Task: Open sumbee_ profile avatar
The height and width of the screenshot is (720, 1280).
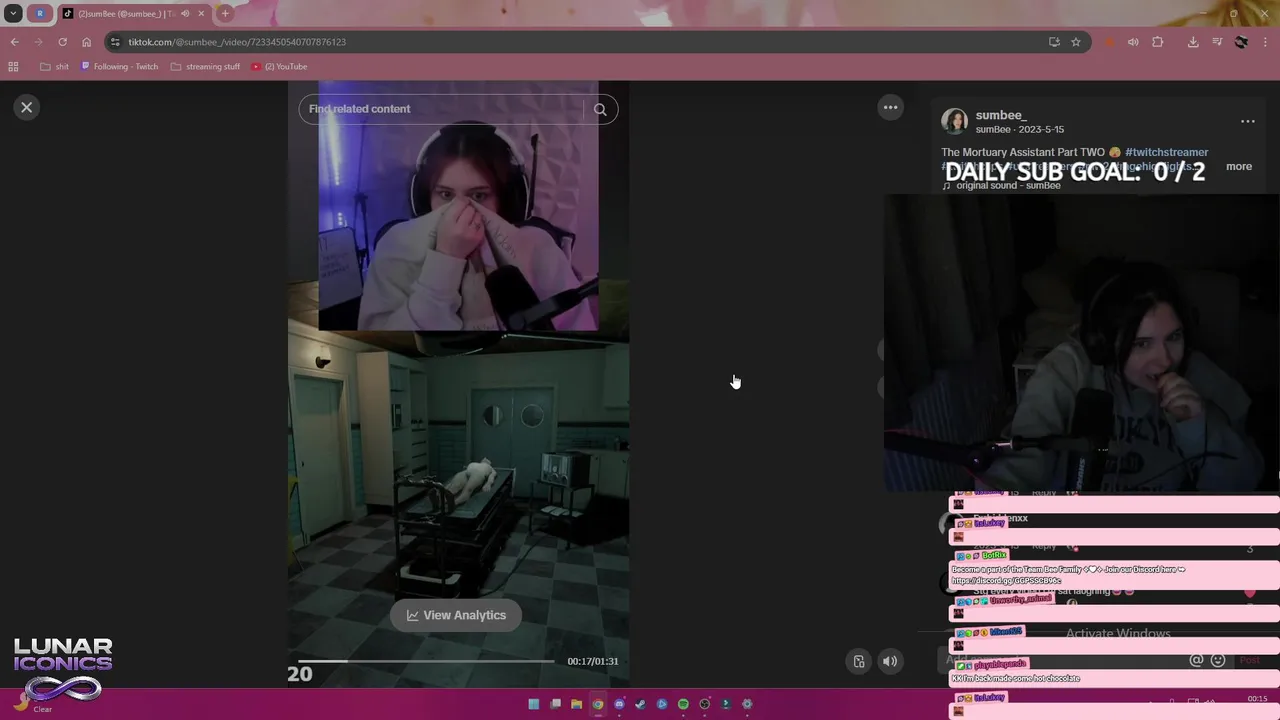Action: [954, 121]
